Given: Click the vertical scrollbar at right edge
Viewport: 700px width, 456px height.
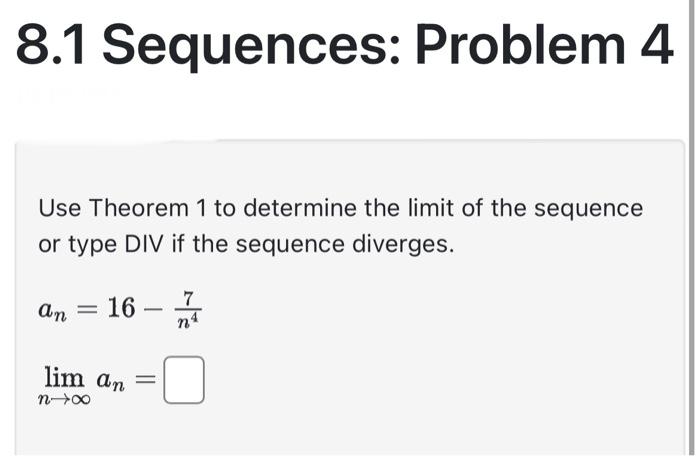Looking at the screenshot, I should click(x=691, y=228).
